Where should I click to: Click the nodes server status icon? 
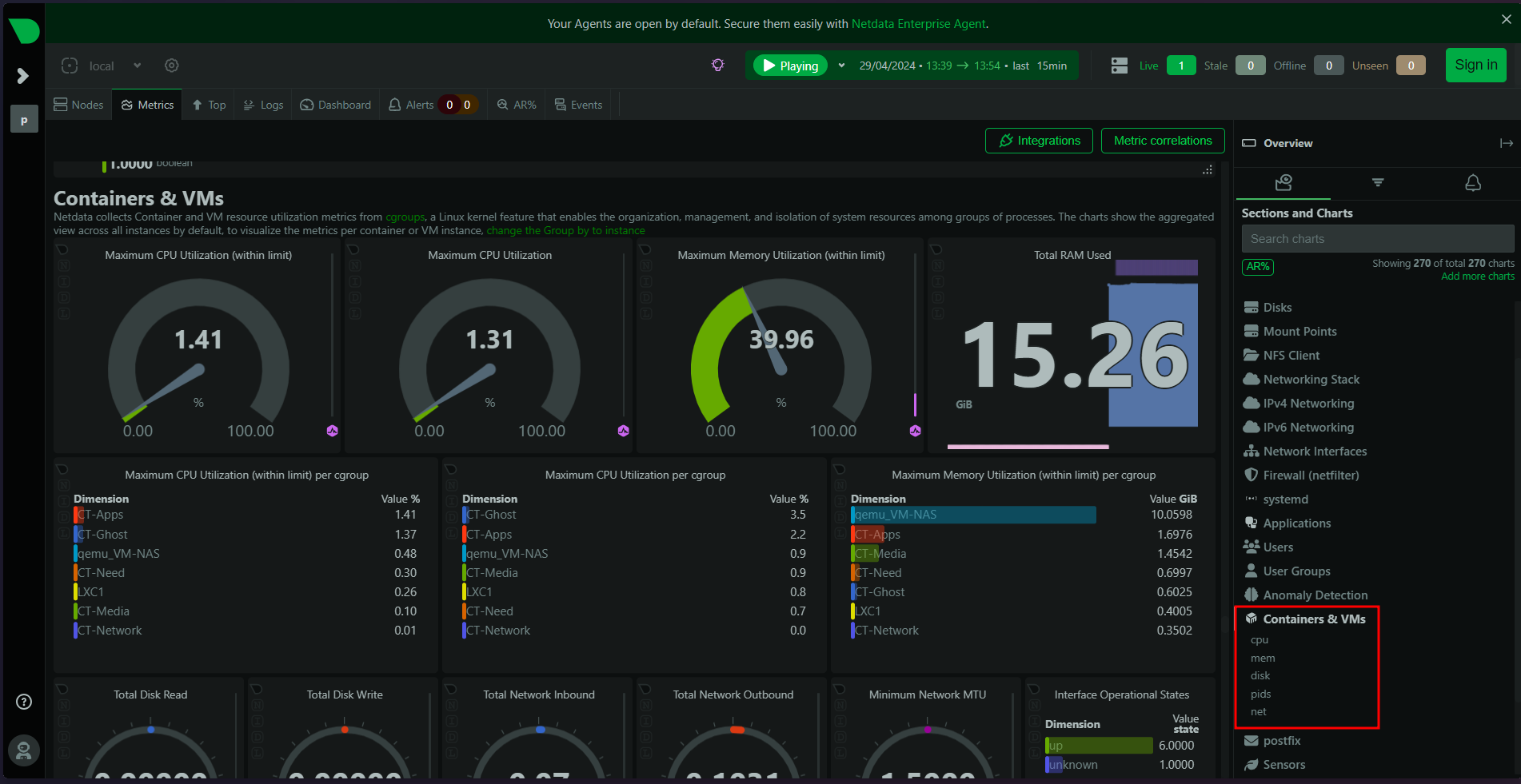tap(1120, 66)
